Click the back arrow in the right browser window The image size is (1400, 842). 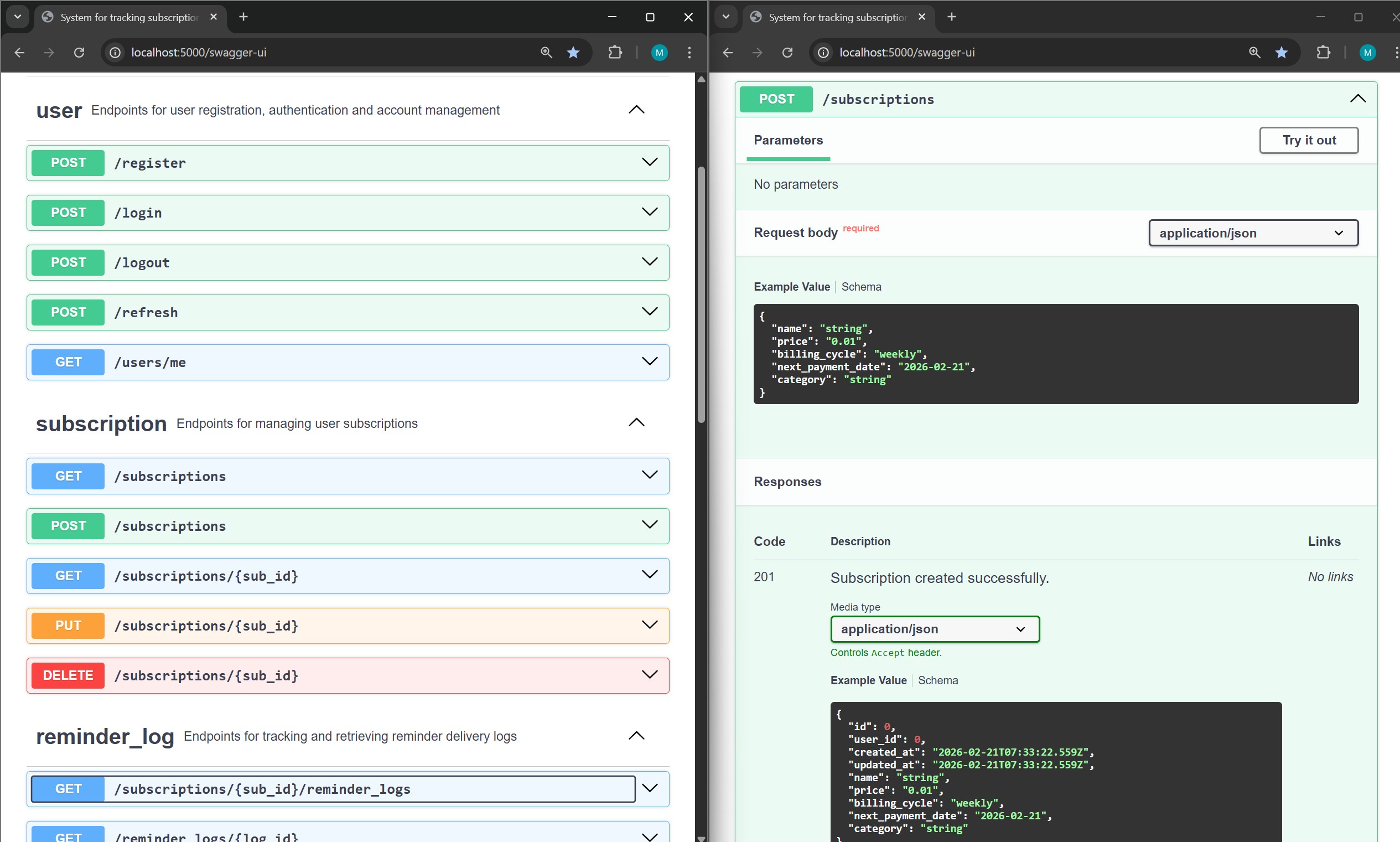pyautogui.click(x=728, y=52)
